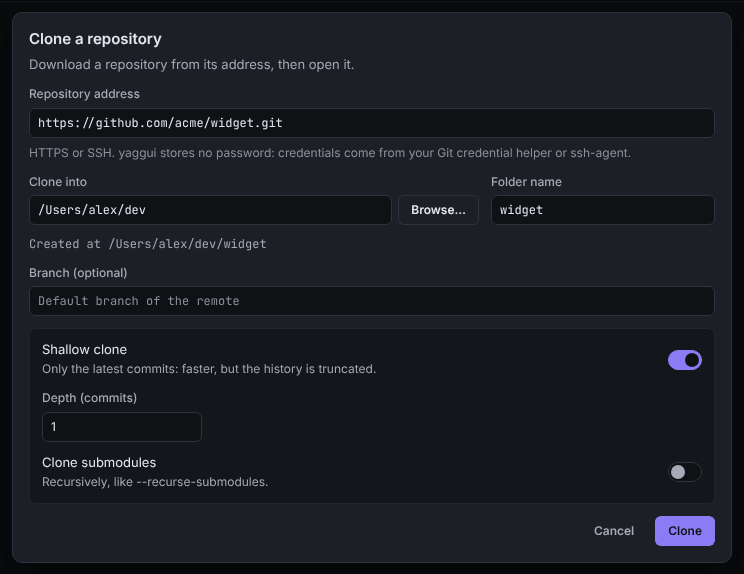
Task: Click 'Created at /Users/alex/dev/widget' text
Action: point(148,244)
